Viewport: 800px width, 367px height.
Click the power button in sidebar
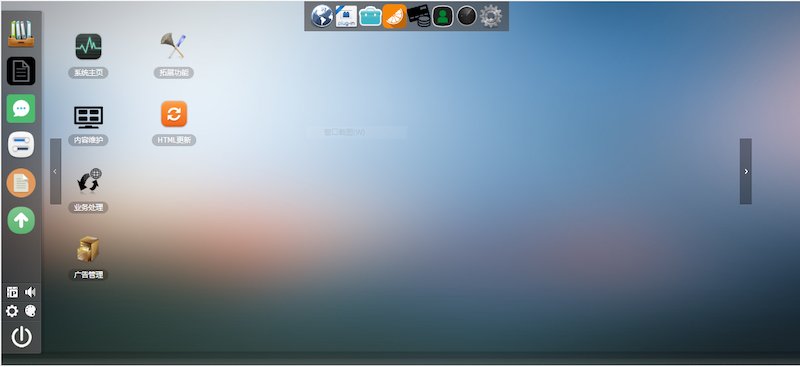[21, 337]
